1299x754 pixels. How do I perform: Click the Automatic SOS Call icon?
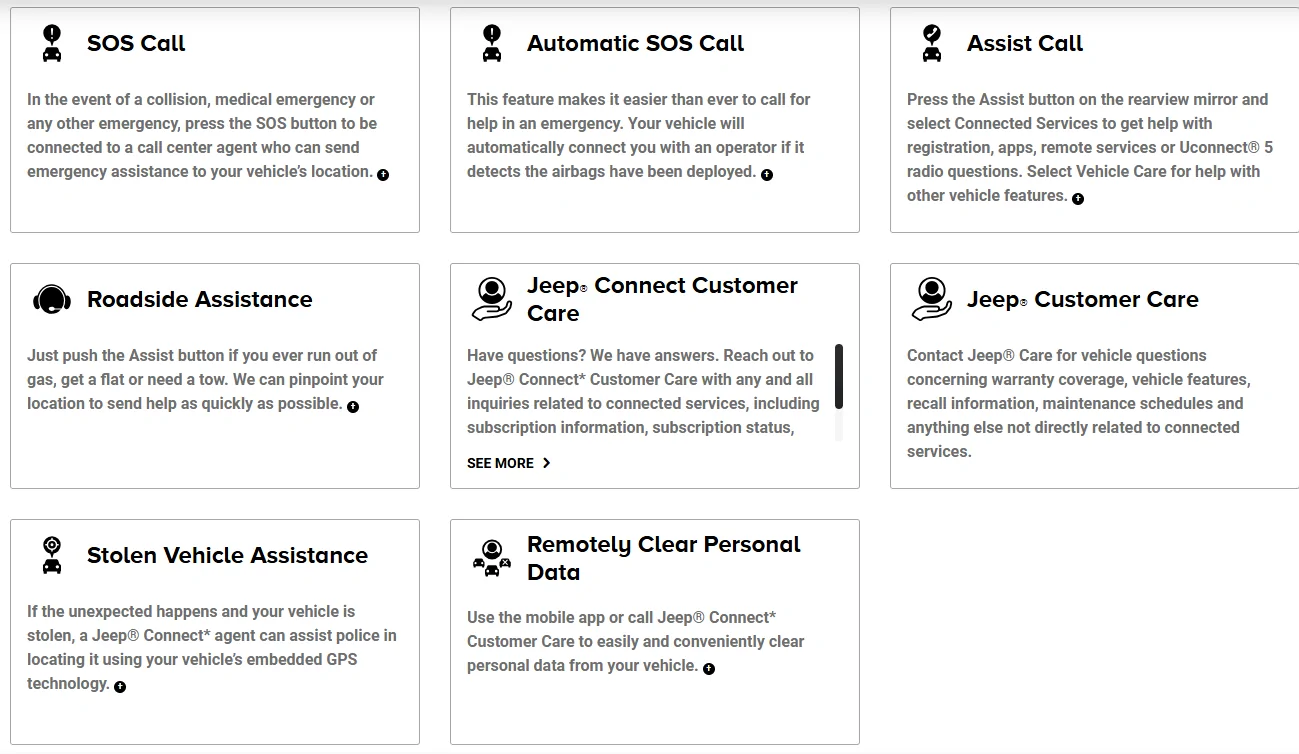pos(492,43)
